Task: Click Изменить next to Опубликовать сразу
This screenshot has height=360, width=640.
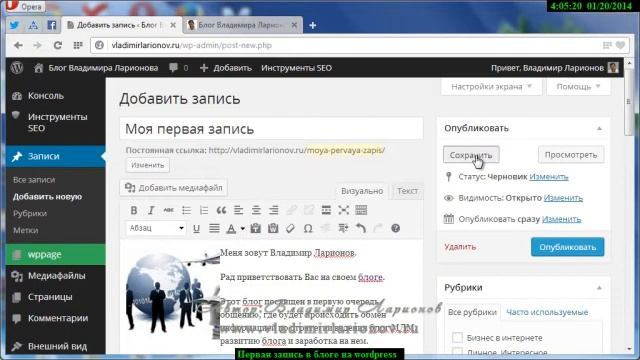Action: point(561,219)
